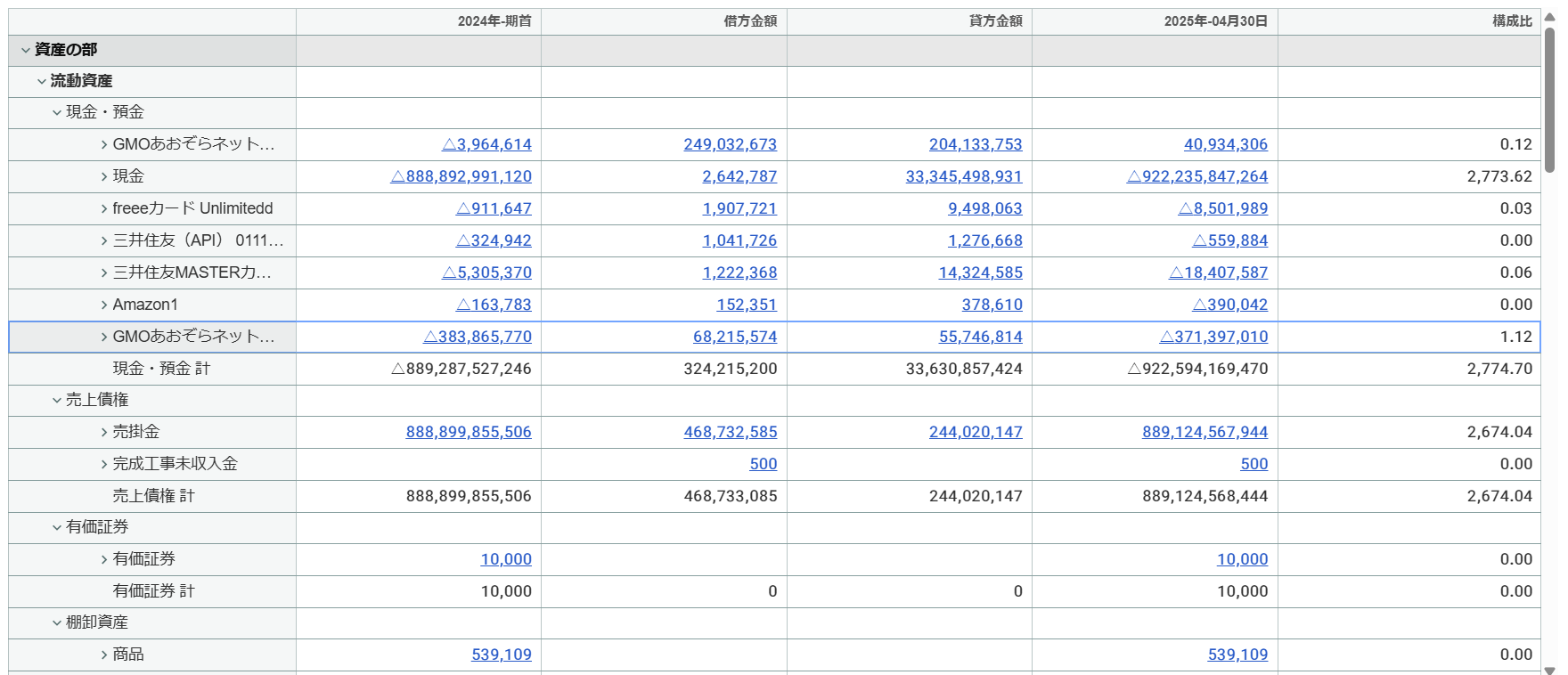This screenshot has width=1568, height=675.
Task: Open the △922,235,847,264 closing balance link
Action: point(1197,176)
